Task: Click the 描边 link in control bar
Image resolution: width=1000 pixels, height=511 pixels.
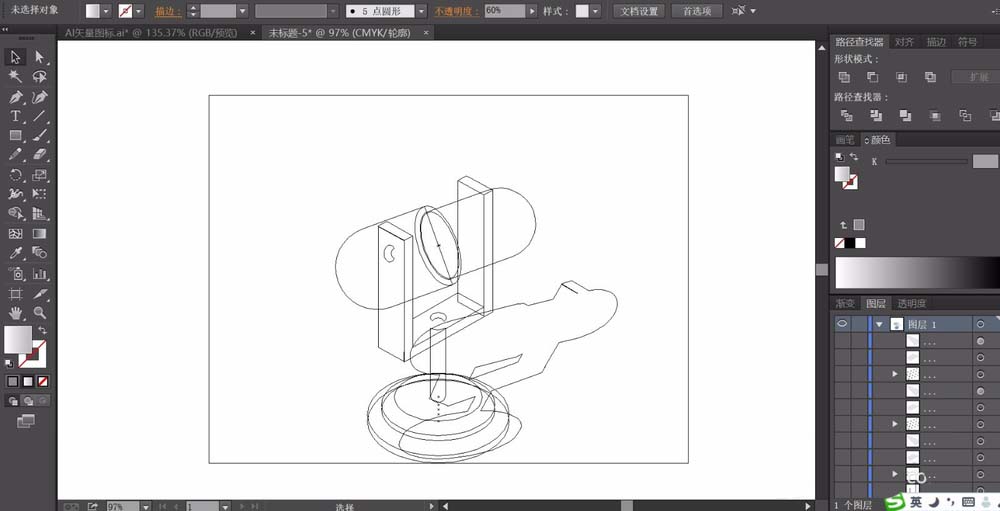Action: coord(169,11)
